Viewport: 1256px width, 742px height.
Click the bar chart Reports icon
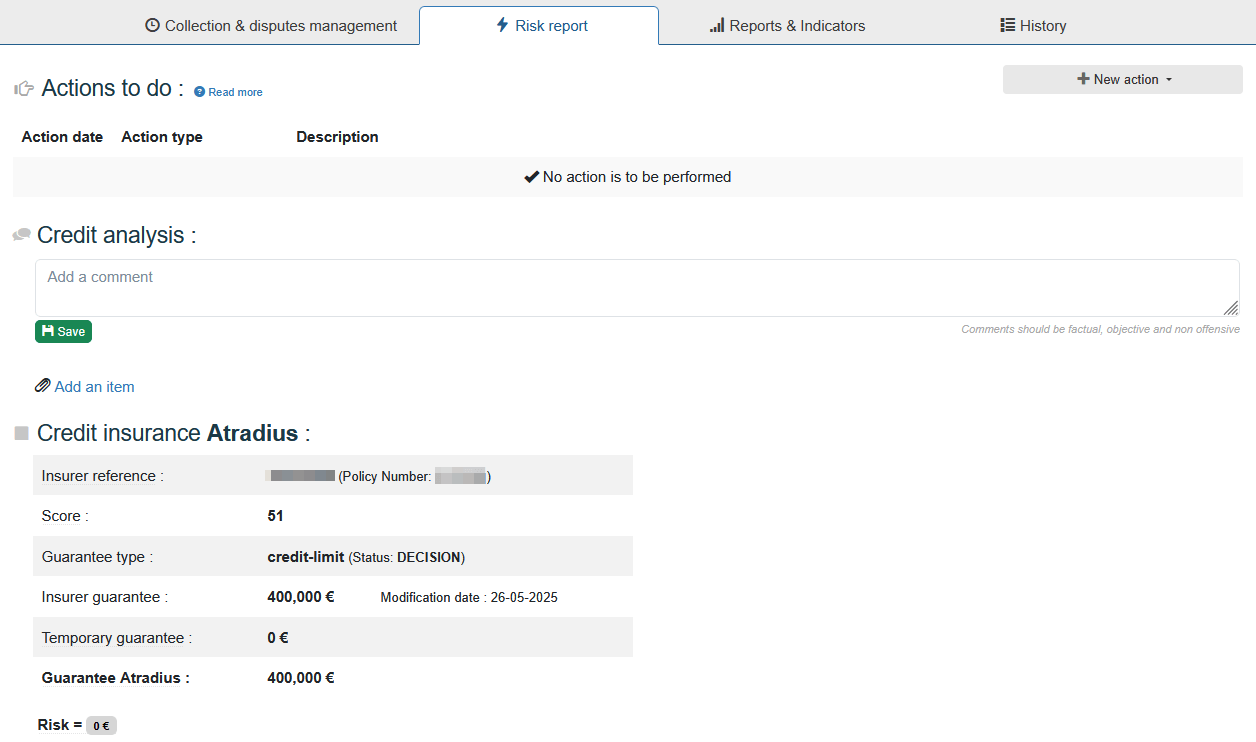point(717,26)
